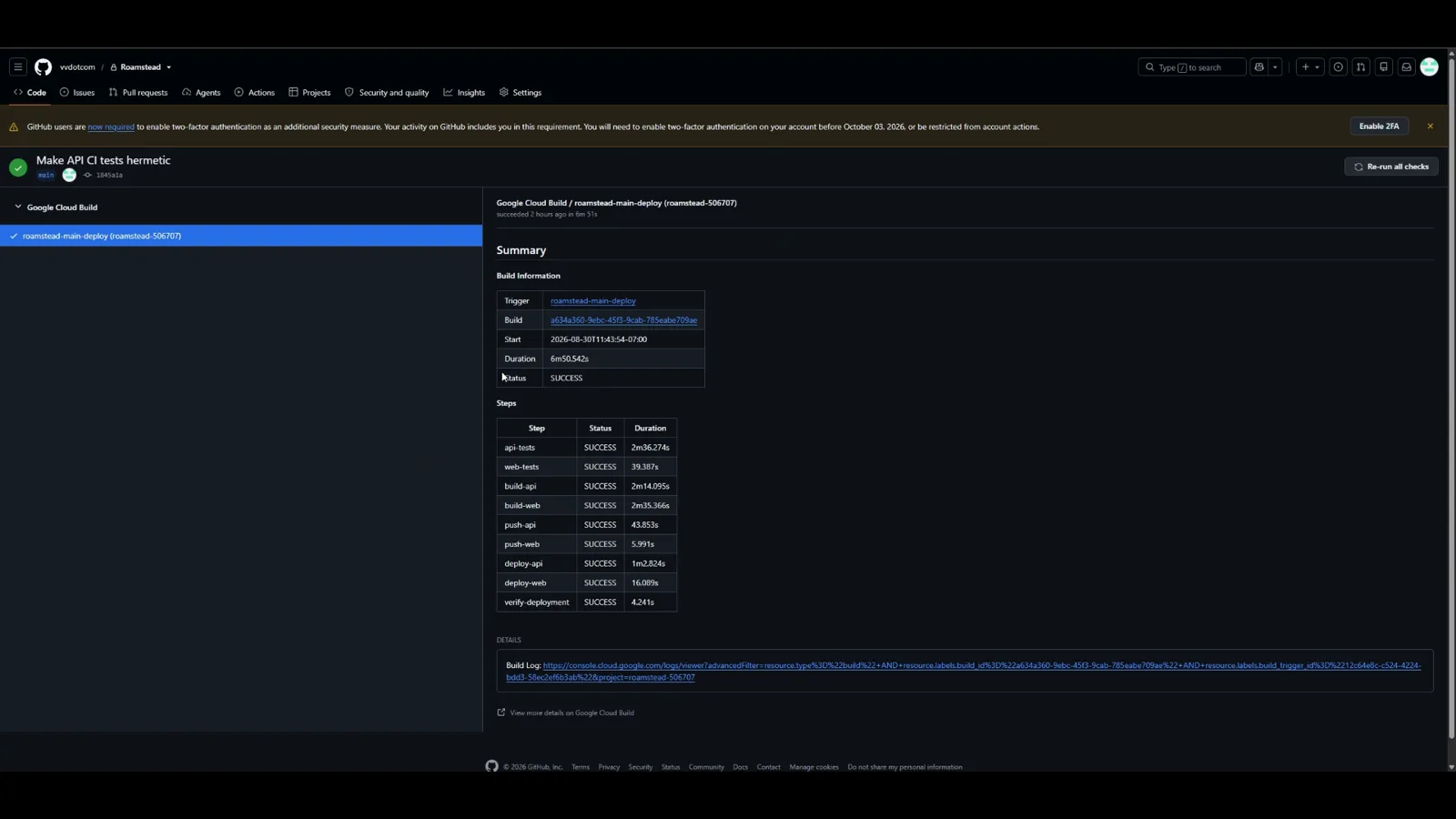Click the gear icon of the Settings tab

[x=504, y=93]
